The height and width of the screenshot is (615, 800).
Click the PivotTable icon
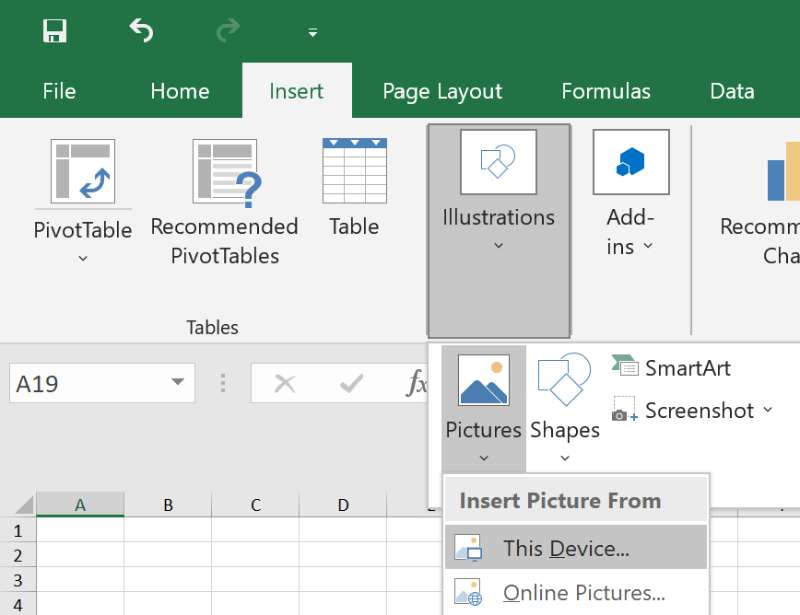point(83,171)
